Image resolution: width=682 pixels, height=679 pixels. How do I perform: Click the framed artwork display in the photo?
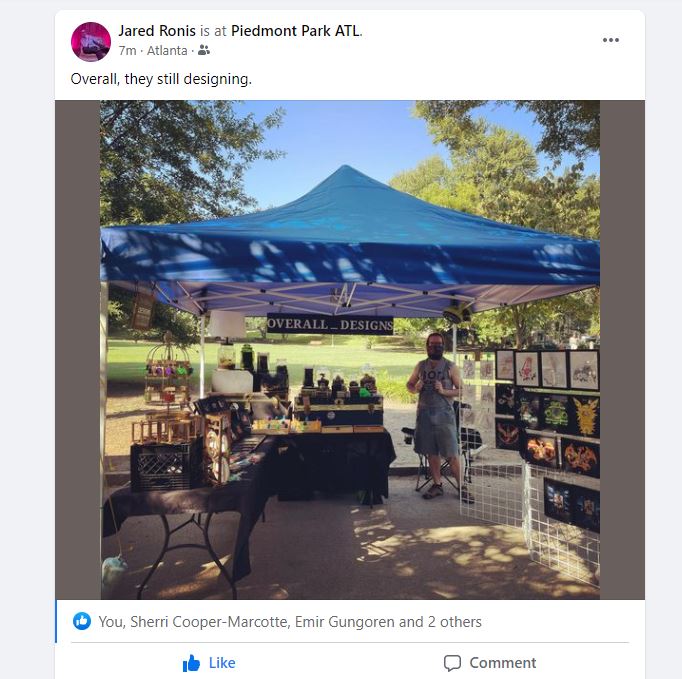point(547,439)
